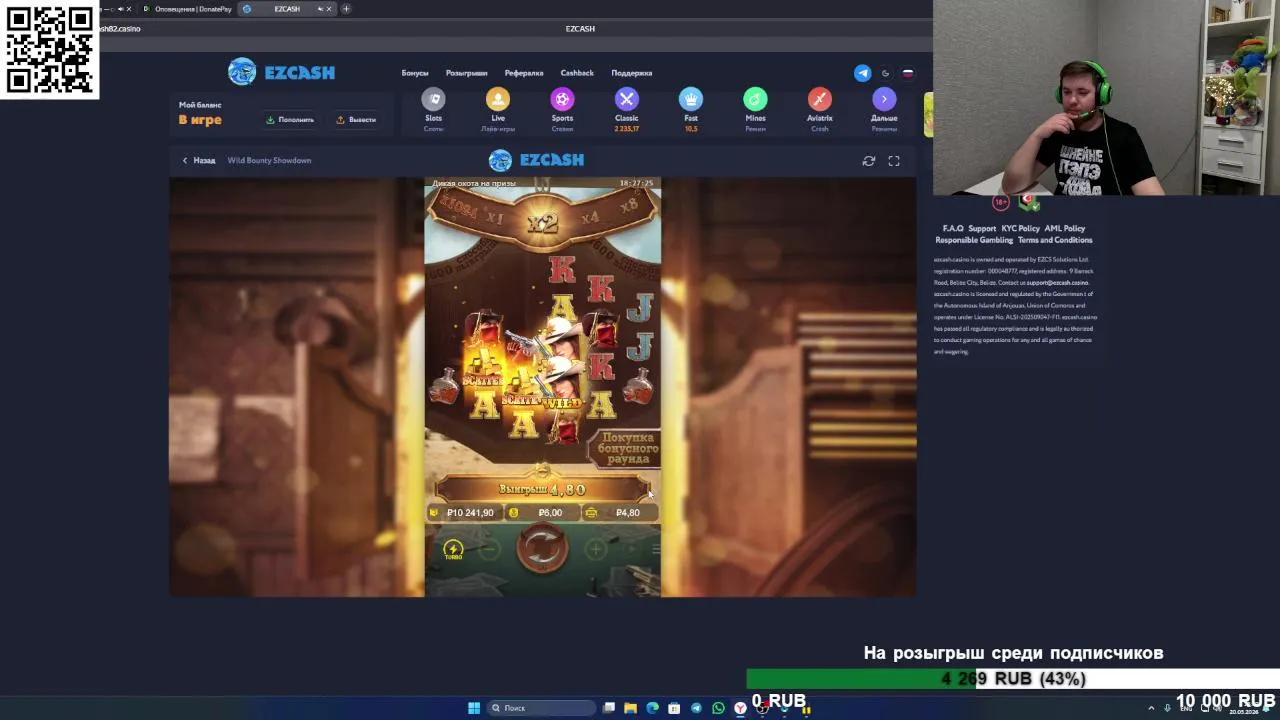Viewport: 1280px width, 720px height.
Task: Open the Slots category icon
Action: 433,99
